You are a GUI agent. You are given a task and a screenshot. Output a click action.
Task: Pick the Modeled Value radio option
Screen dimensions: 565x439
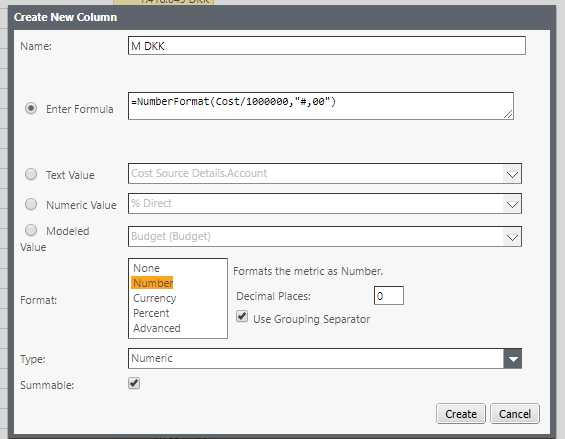31,230
